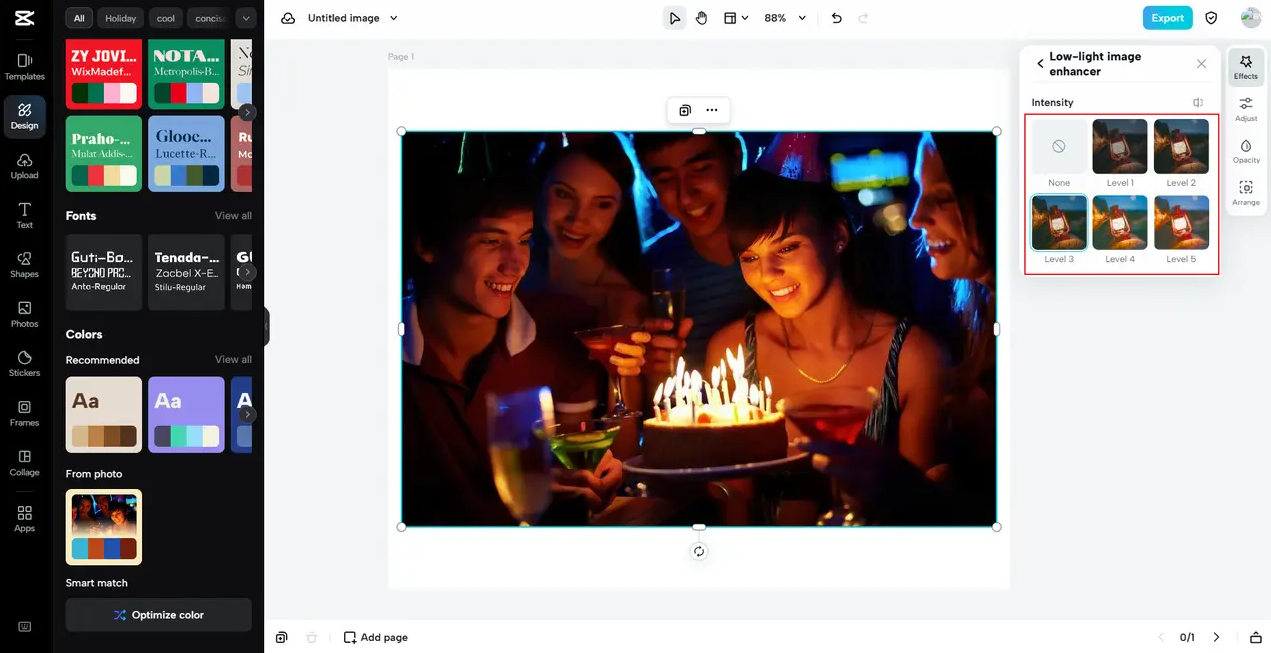Expand more filter chips dropdown
The image size is (1271, 653).
click(246, 18)
